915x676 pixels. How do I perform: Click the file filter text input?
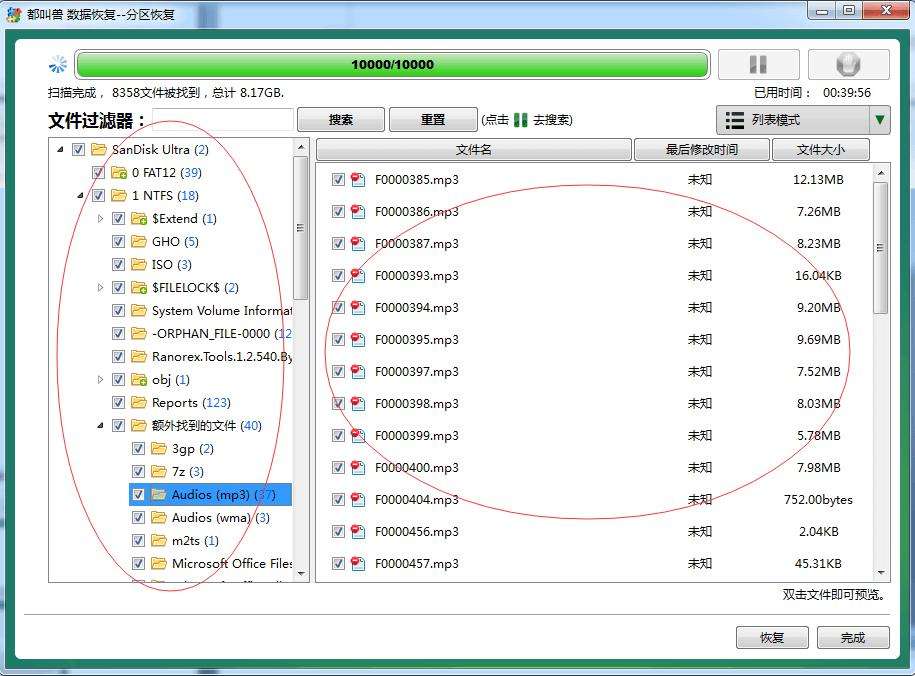[x=221, y=120]
